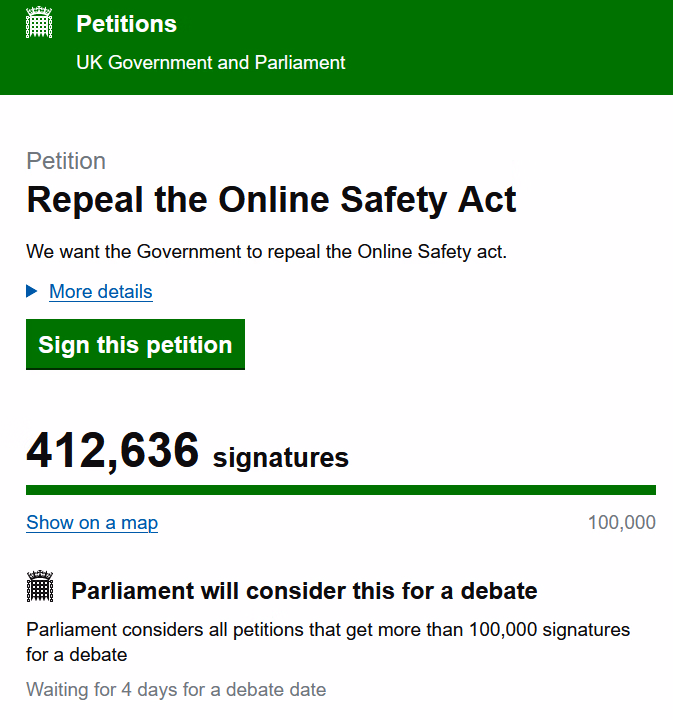Open the More details link
The image size is (673, 720).
(101, 292)
